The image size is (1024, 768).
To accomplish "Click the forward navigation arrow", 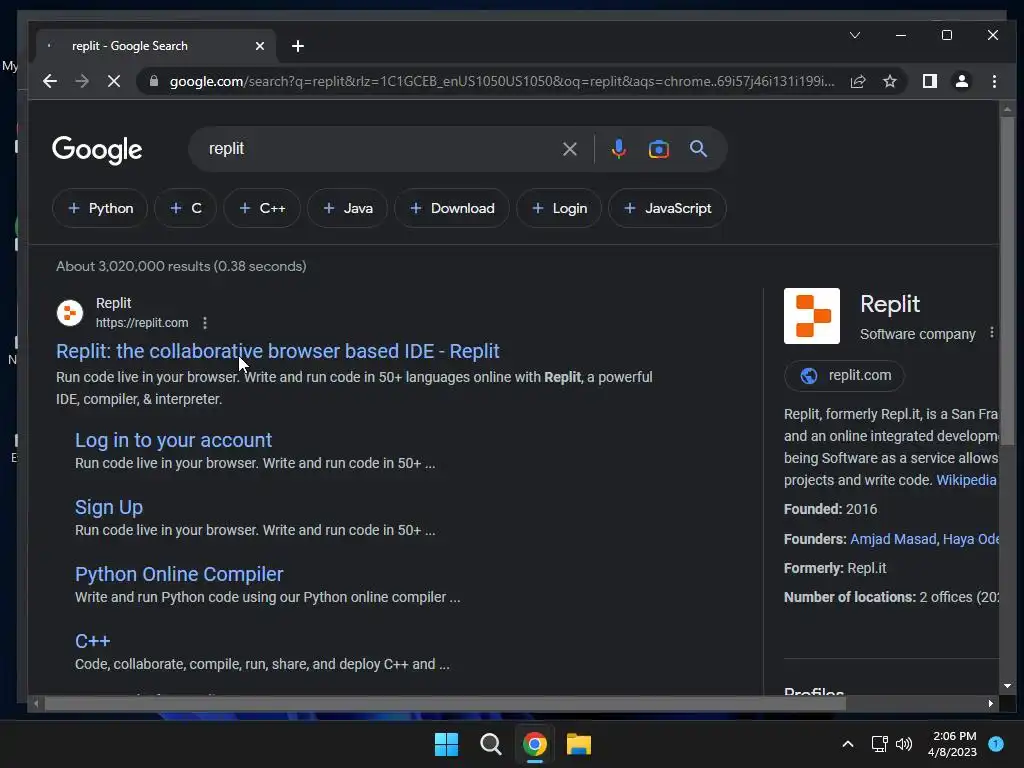I will (82, 81).
